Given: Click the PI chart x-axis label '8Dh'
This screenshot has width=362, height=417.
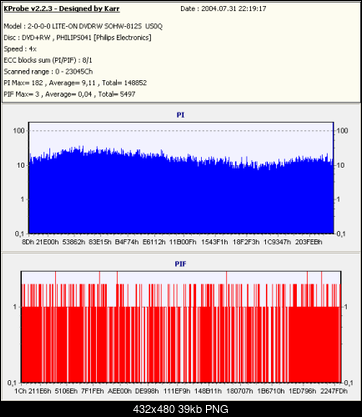Looking at the screenshot, I should (x=28, y=242).
